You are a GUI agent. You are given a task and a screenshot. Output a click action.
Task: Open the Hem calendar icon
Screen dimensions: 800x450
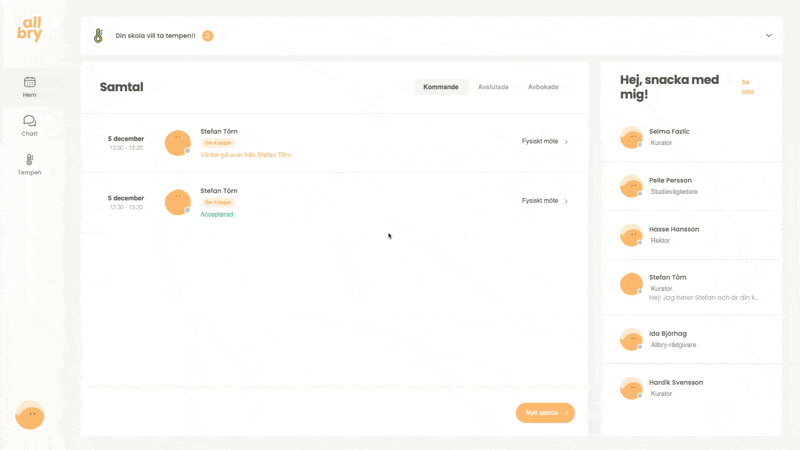click(30, 82)
